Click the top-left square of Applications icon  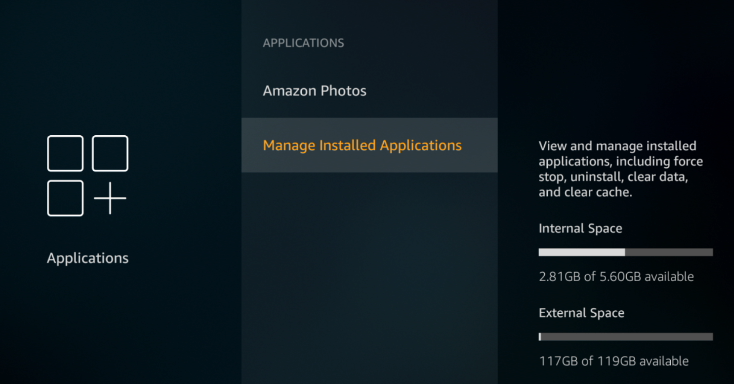[x=65, y=153]
